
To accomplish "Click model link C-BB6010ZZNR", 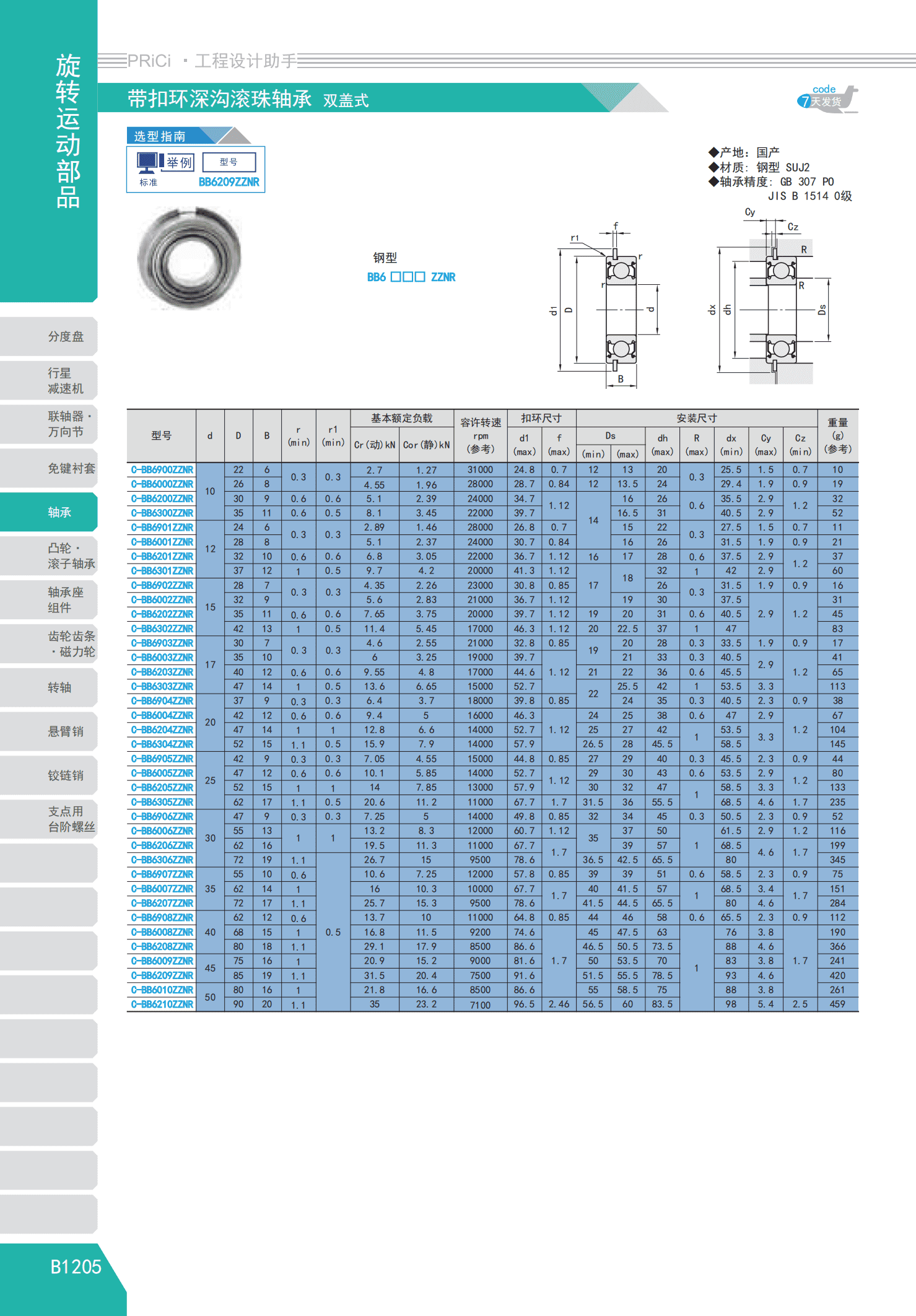I will point(162,990).
